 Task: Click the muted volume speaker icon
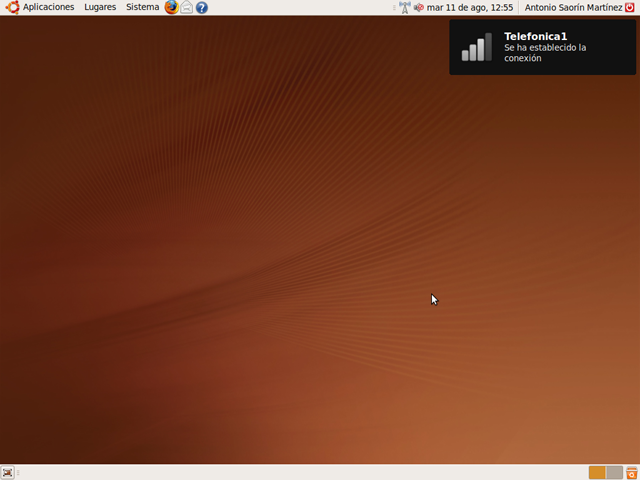pyautogui.click(x=418, y=7)
